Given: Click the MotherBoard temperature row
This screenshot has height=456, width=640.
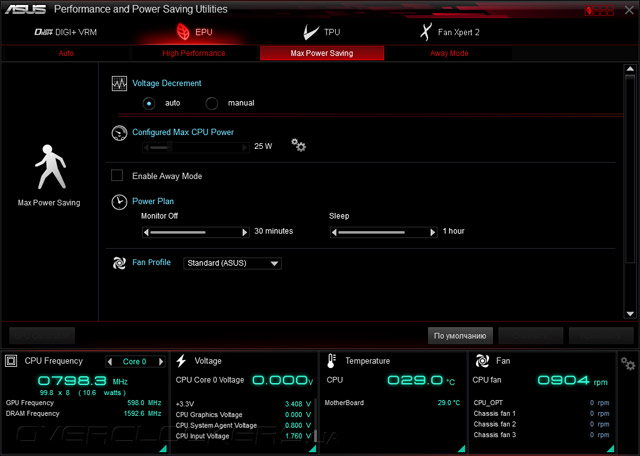Looking at the screenshot, I should pyautogui.click(x=392, y=403).
